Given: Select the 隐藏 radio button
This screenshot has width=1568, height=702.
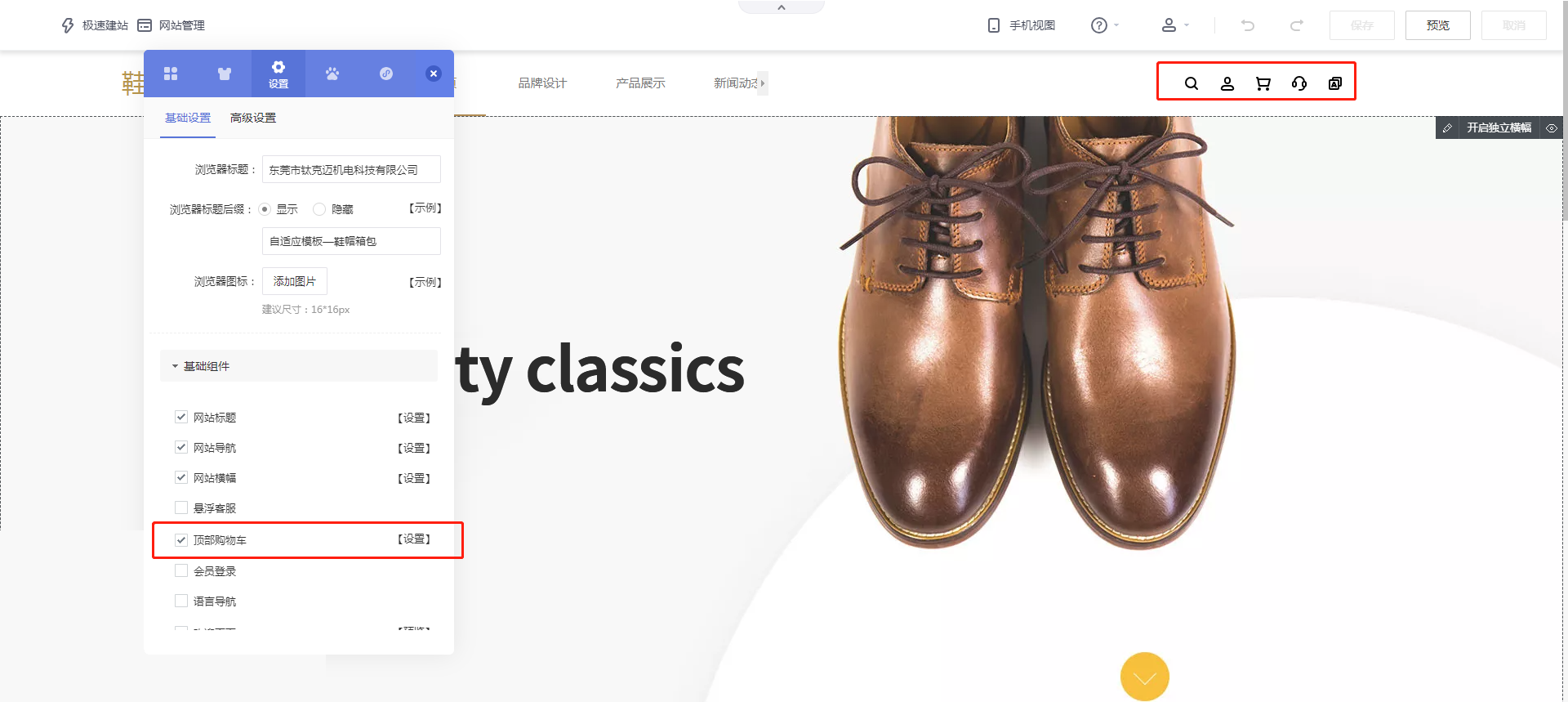Looking at the screenshot, I should click(319, 209).
